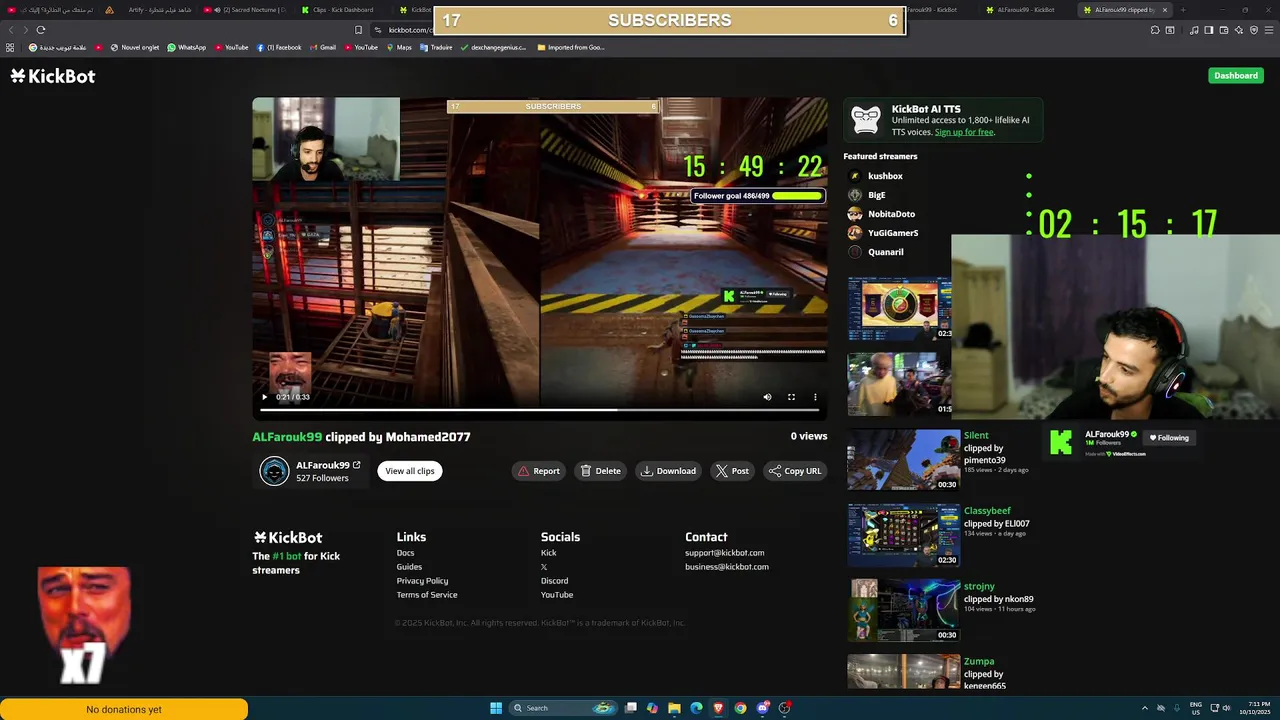Click Sign up for free link
This screenshot has height=720, width=1280.
coord(964,132)
